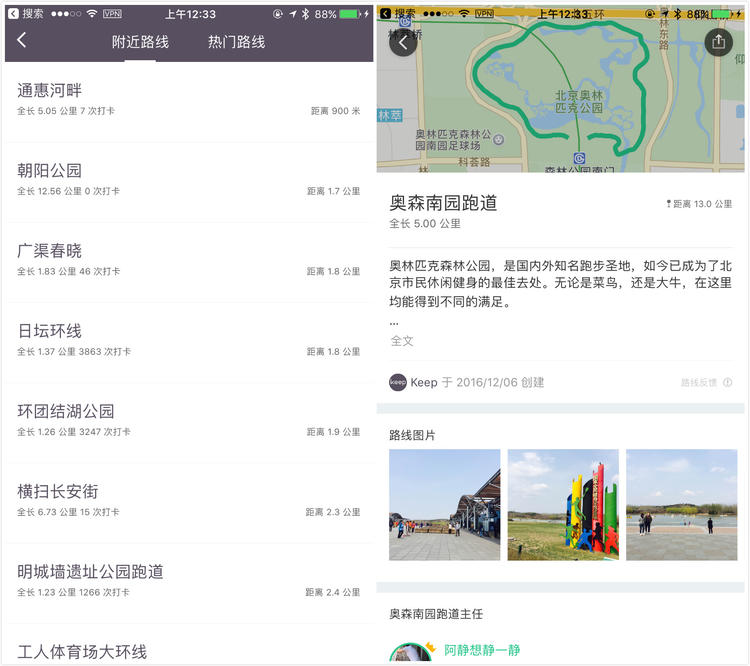Switch to the 附近路线 tab
Image resolution: width=750 pixels, height=666 pixels.
tap(140, 42)
